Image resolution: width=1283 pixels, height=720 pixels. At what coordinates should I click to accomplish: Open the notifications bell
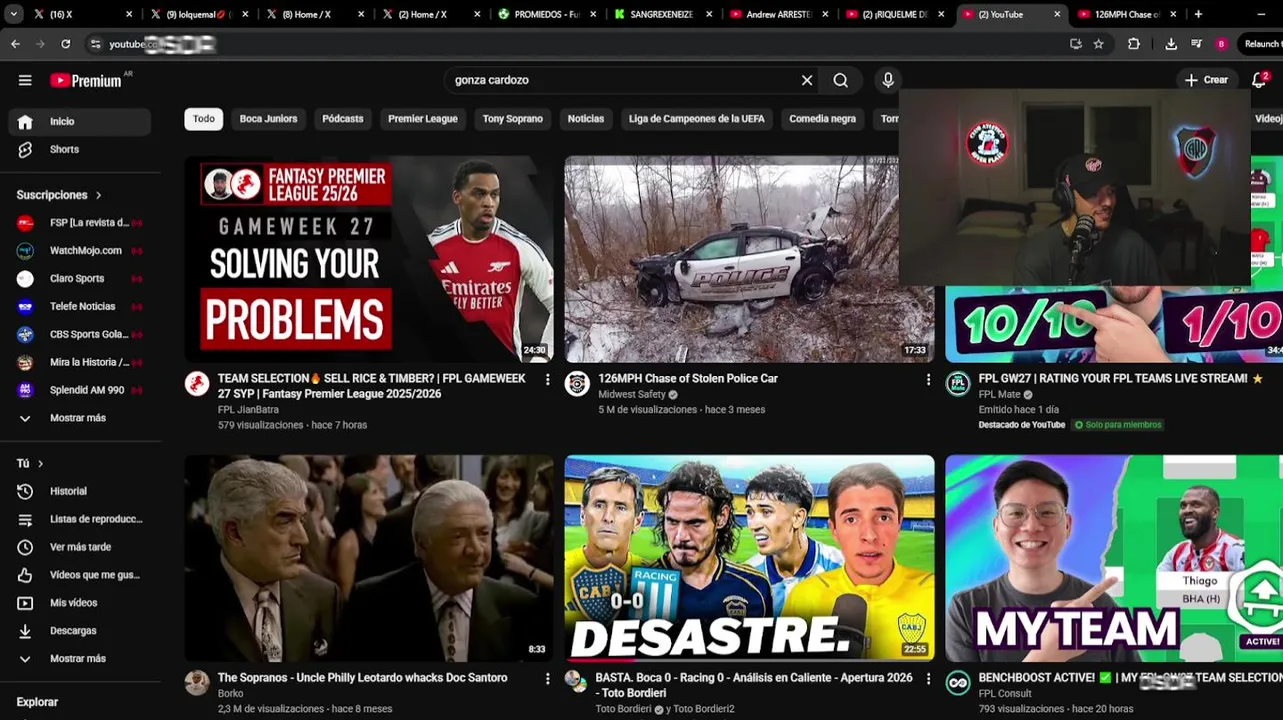[1259, 80]
